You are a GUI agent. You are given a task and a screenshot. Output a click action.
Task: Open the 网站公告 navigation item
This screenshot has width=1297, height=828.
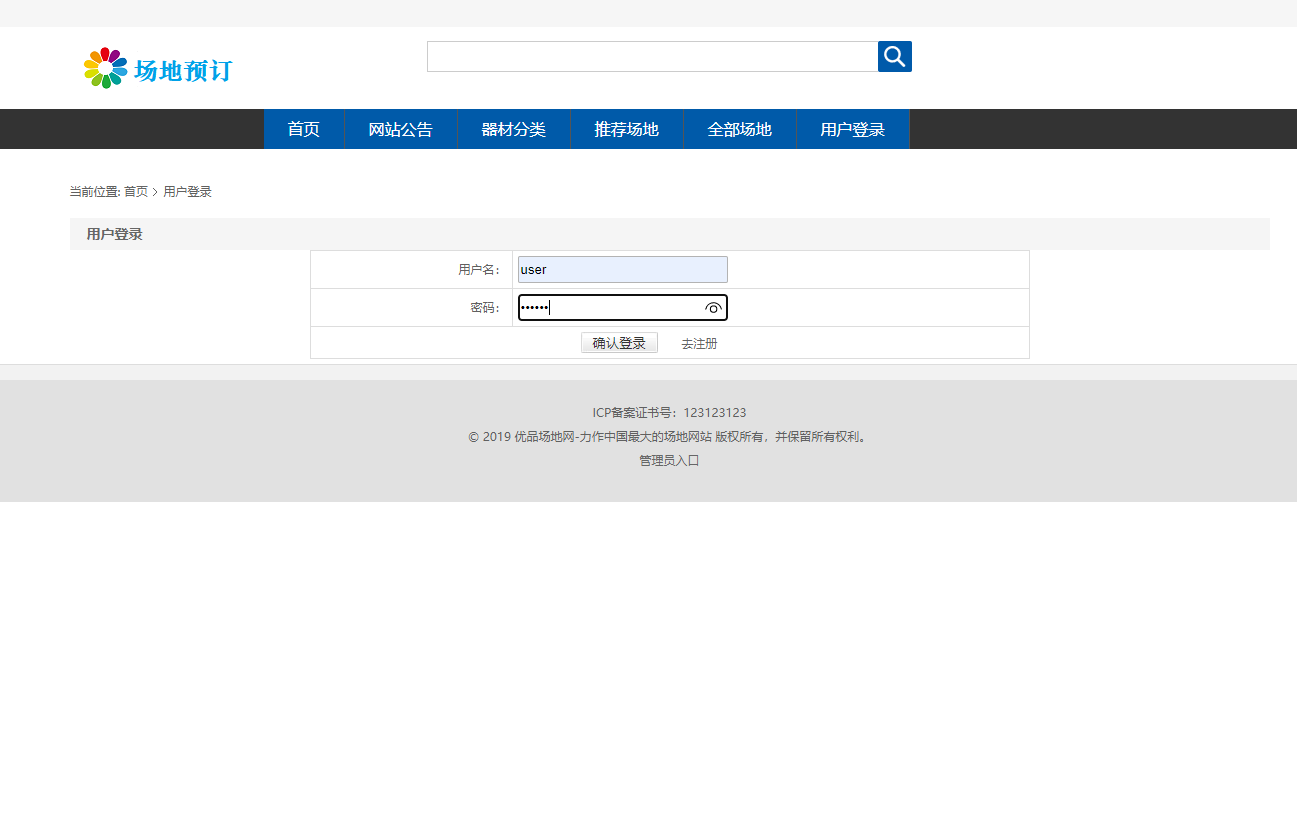pos(400,129)
